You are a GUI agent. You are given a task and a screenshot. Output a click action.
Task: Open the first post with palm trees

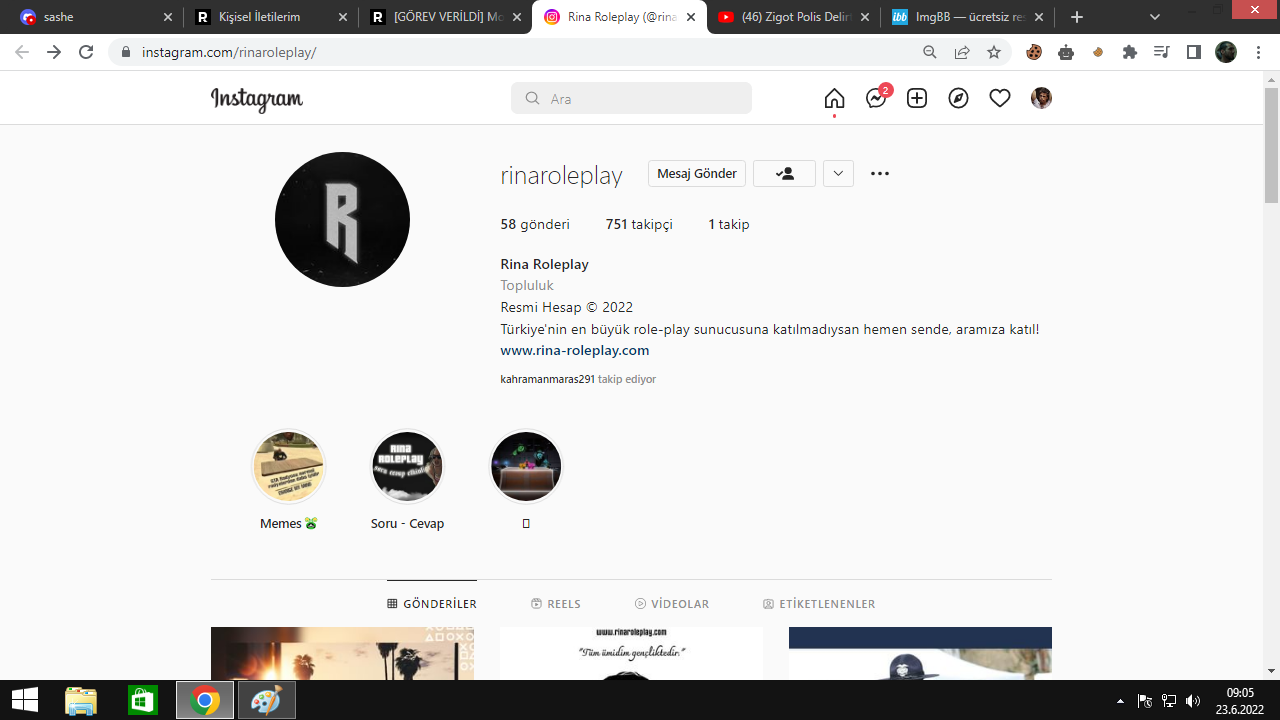[342, 653]
